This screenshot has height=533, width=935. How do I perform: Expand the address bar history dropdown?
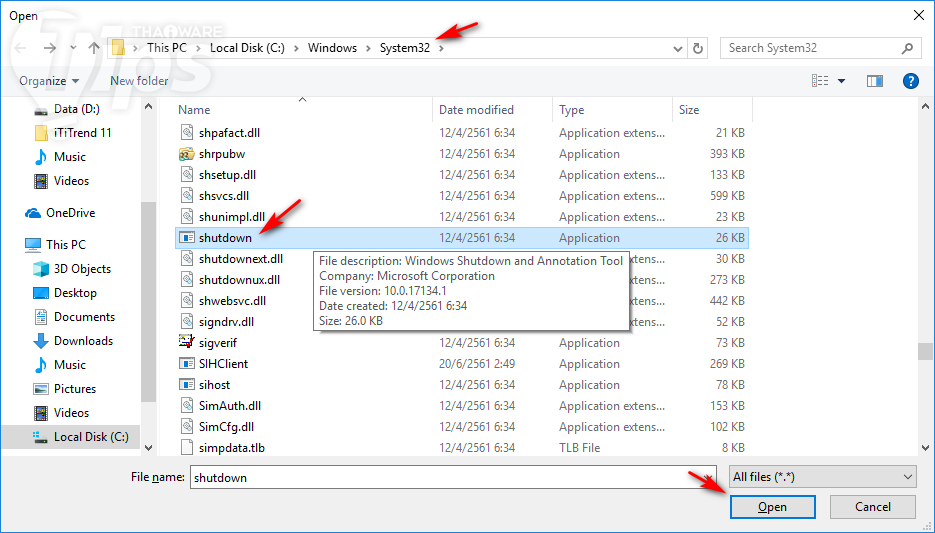pyautogui.click(x=677, y=48)
